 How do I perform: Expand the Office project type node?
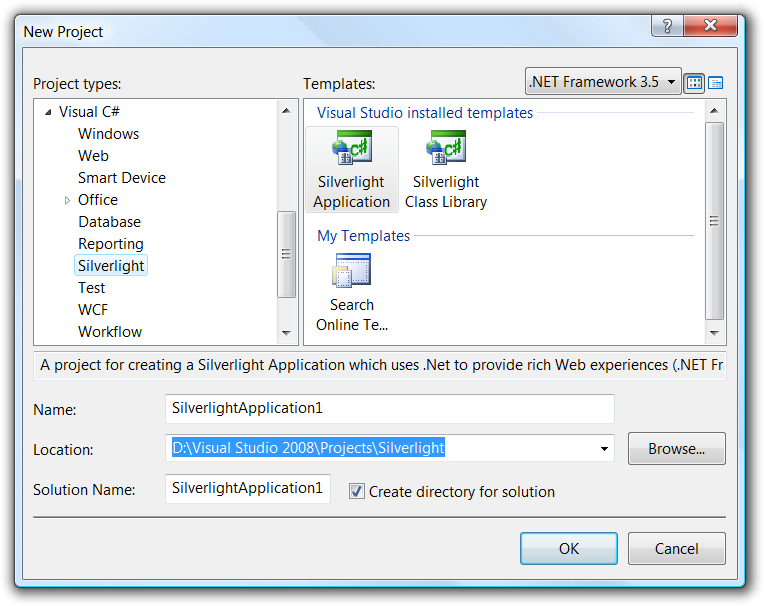coord(67,200)
